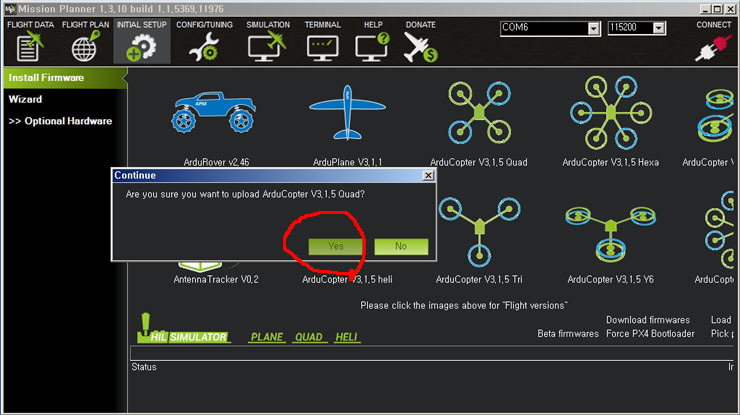Open the Help monitor icon
740x415 pixels.
tap(372, 47)
